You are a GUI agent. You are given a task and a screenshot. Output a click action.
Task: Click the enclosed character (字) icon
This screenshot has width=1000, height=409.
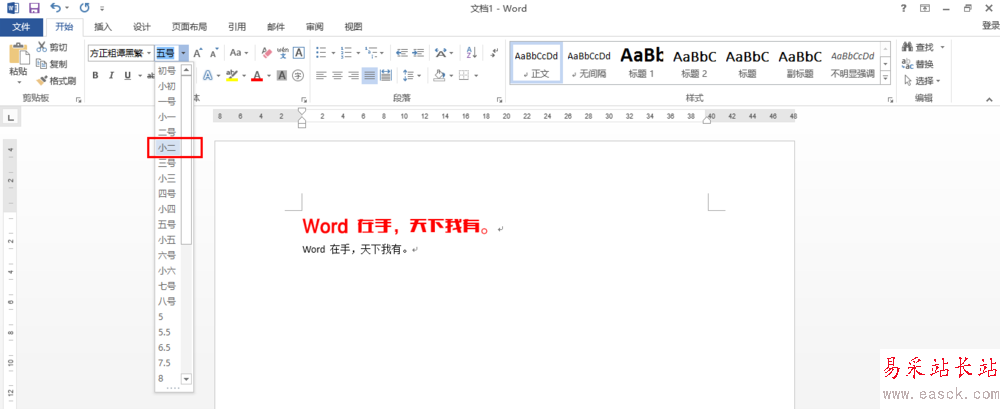coord(298,75)
